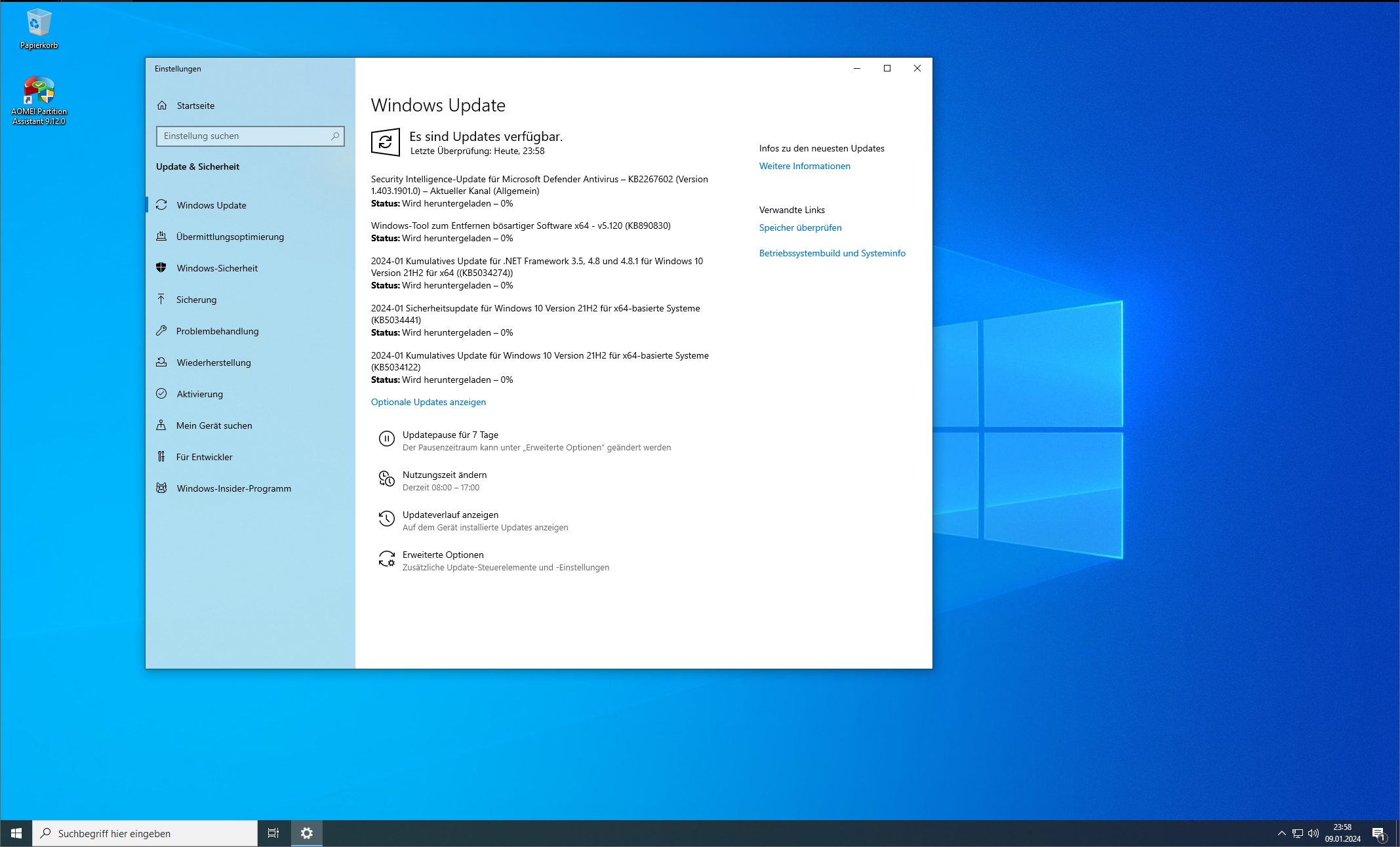1400x847 pixels.
Task: Open Speicher überprüfen link
Action: coord(800,228)
